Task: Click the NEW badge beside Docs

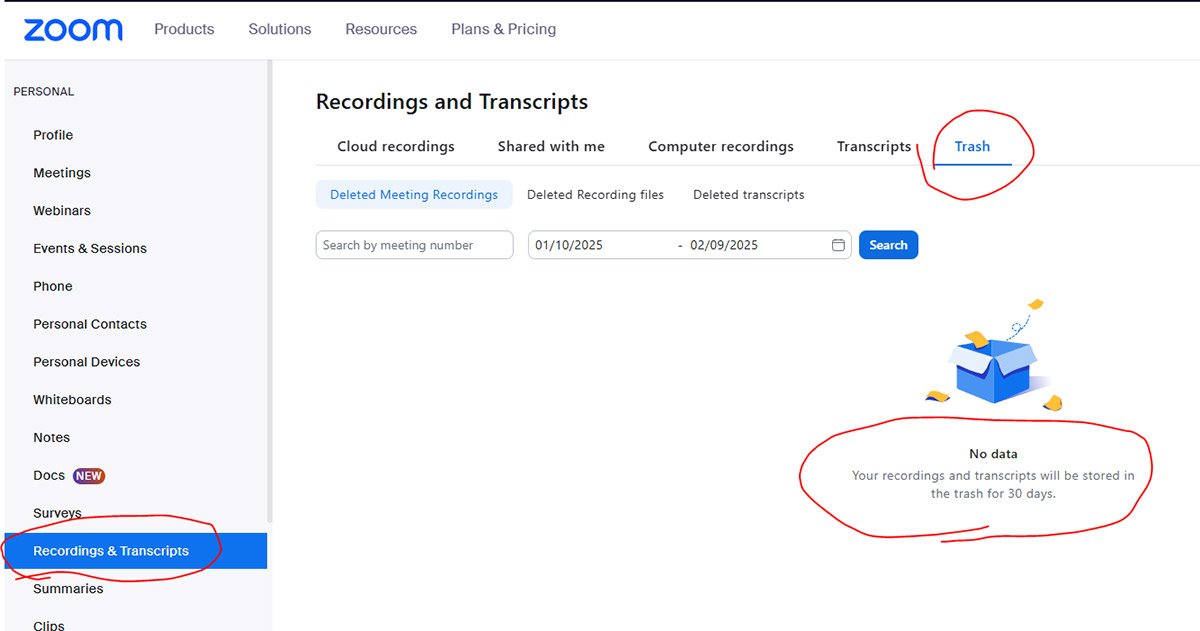Action: click(89, 476)
